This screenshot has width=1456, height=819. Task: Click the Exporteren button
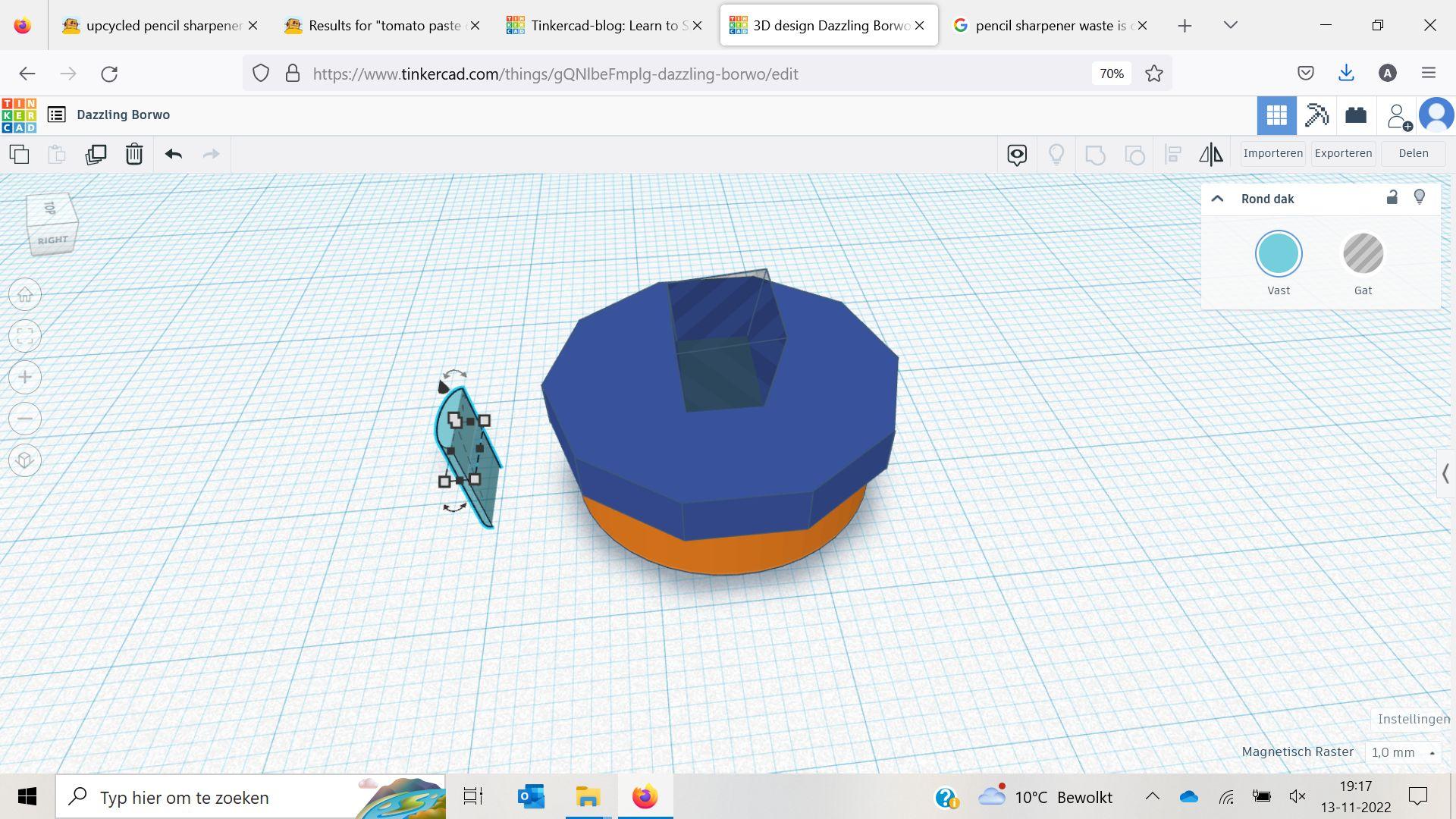(x=1343, y=153)
